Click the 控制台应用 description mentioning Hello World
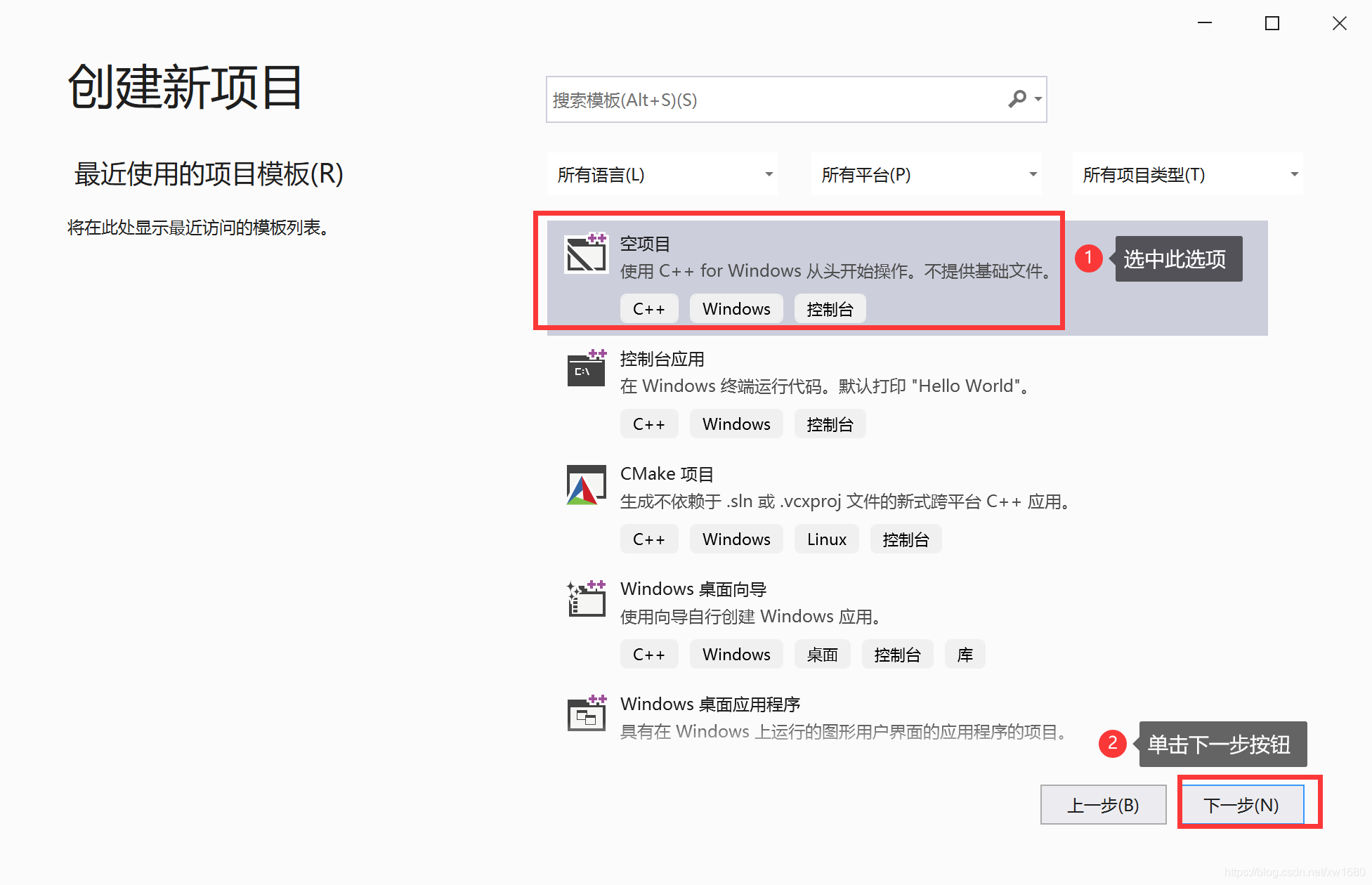Screen dimensions: 1372x885 [x=826, y=386]
